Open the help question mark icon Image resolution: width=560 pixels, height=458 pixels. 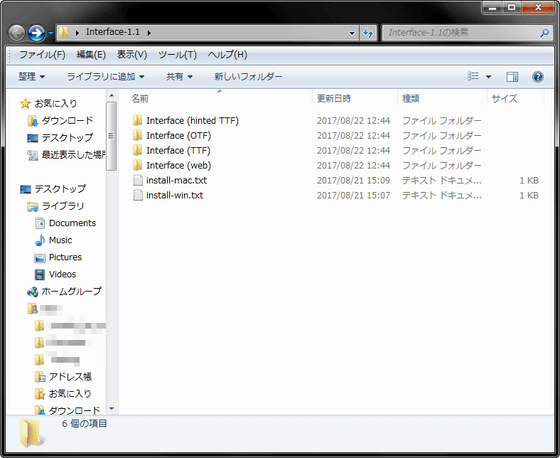coord(537,76)
